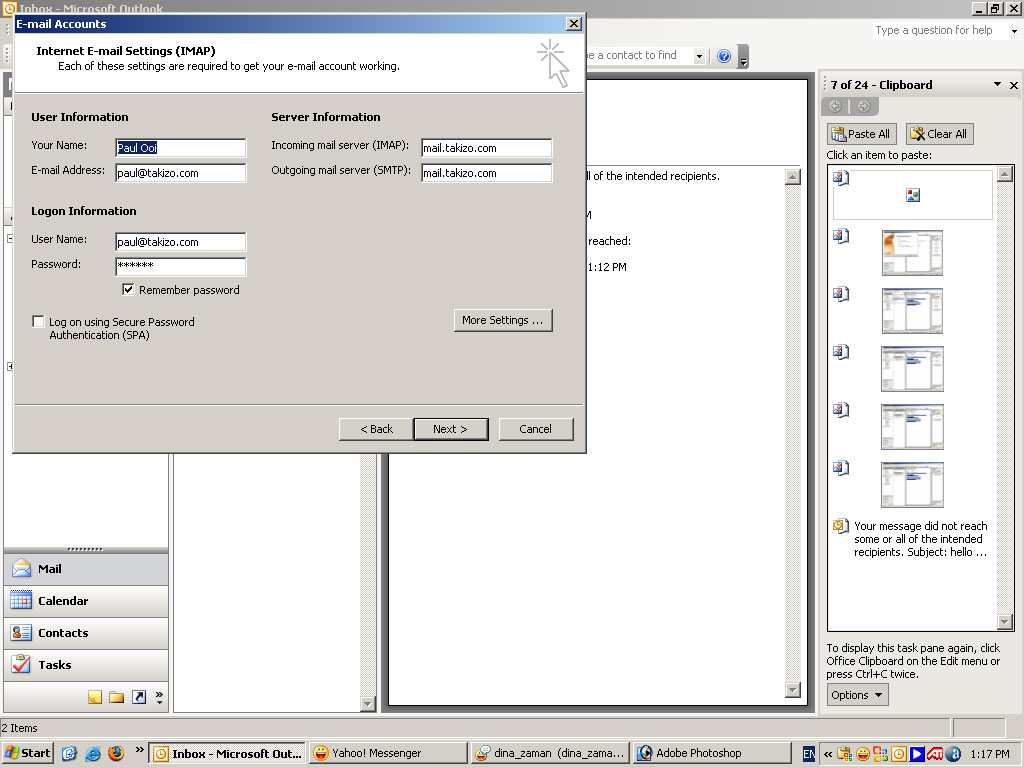
Task: Expand the toolbar options overflow arrow
Action: (x=743, y=57)
